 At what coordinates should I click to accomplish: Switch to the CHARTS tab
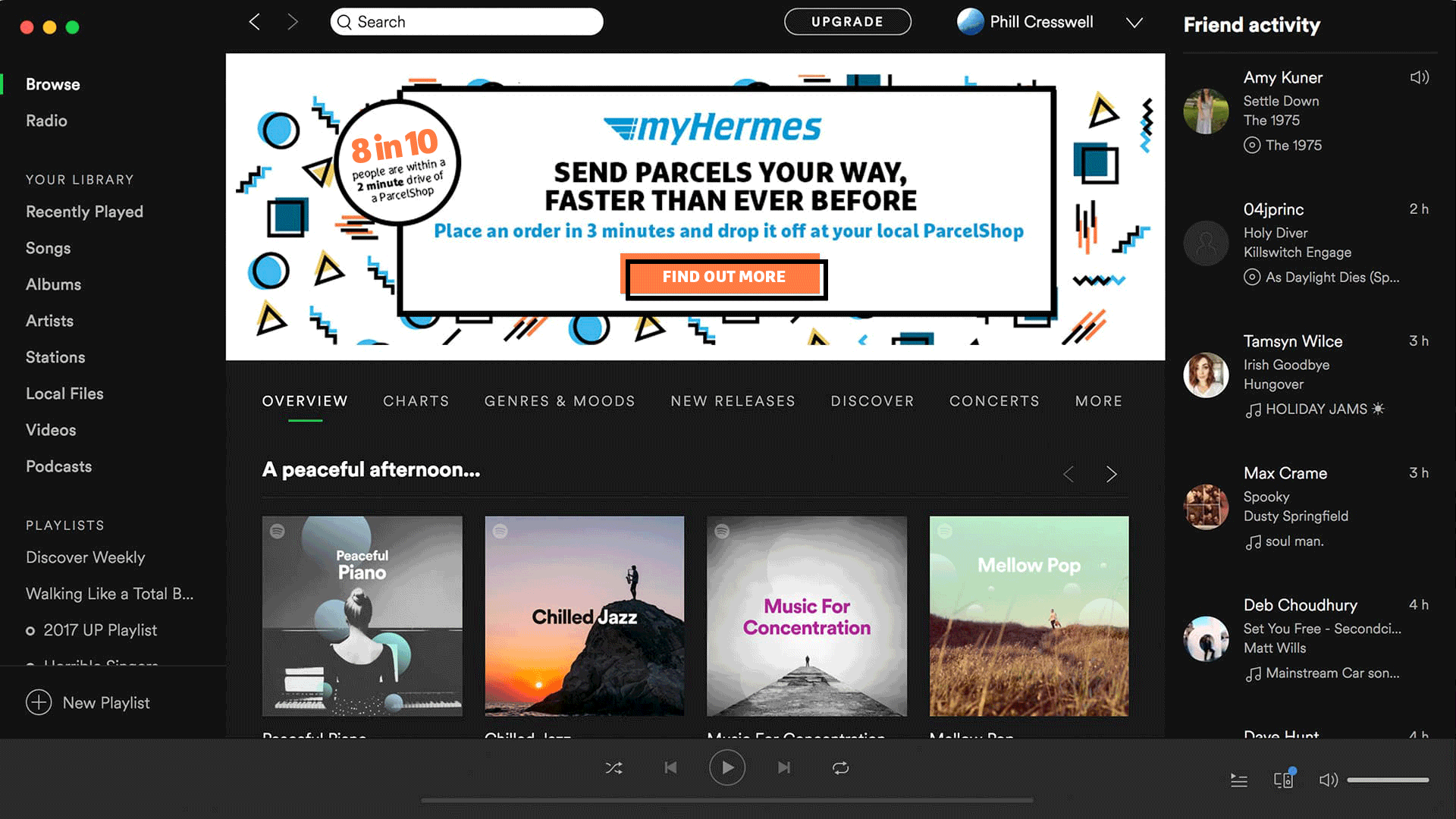[x=416, y=401]
